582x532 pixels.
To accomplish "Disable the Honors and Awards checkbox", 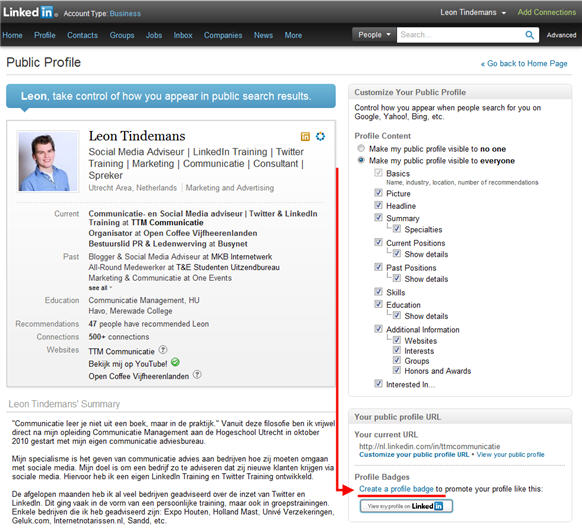I will [397, 370].
